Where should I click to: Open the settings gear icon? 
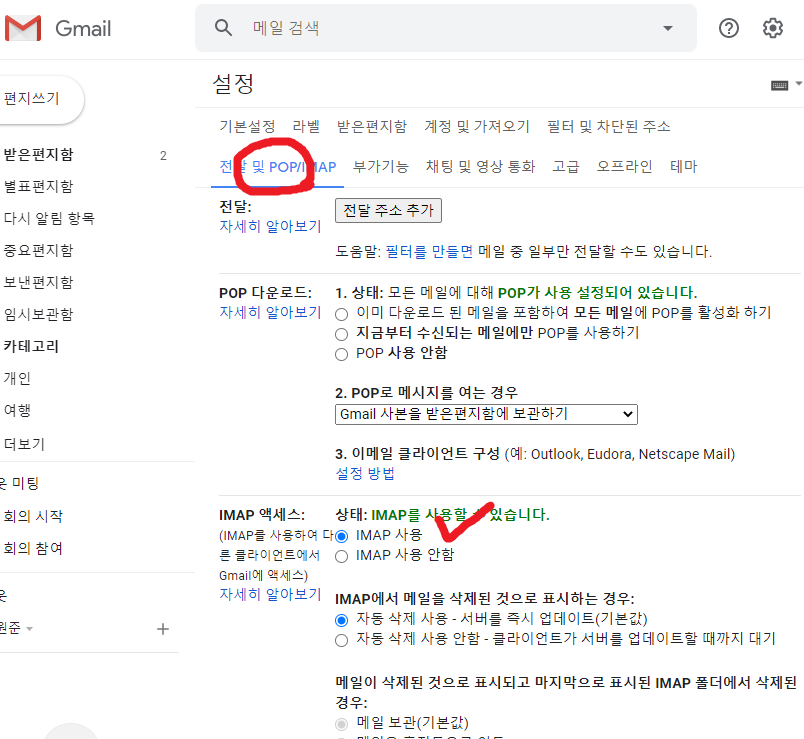coord(773,28)
